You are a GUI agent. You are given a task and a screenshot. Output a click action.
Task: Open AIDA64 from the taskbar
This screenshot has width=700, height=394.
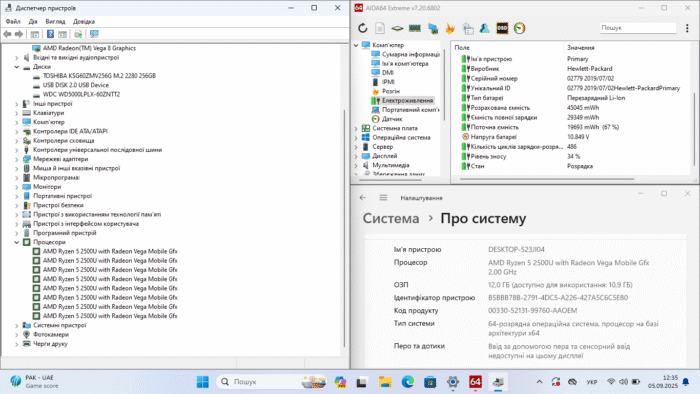coord(475,382)
